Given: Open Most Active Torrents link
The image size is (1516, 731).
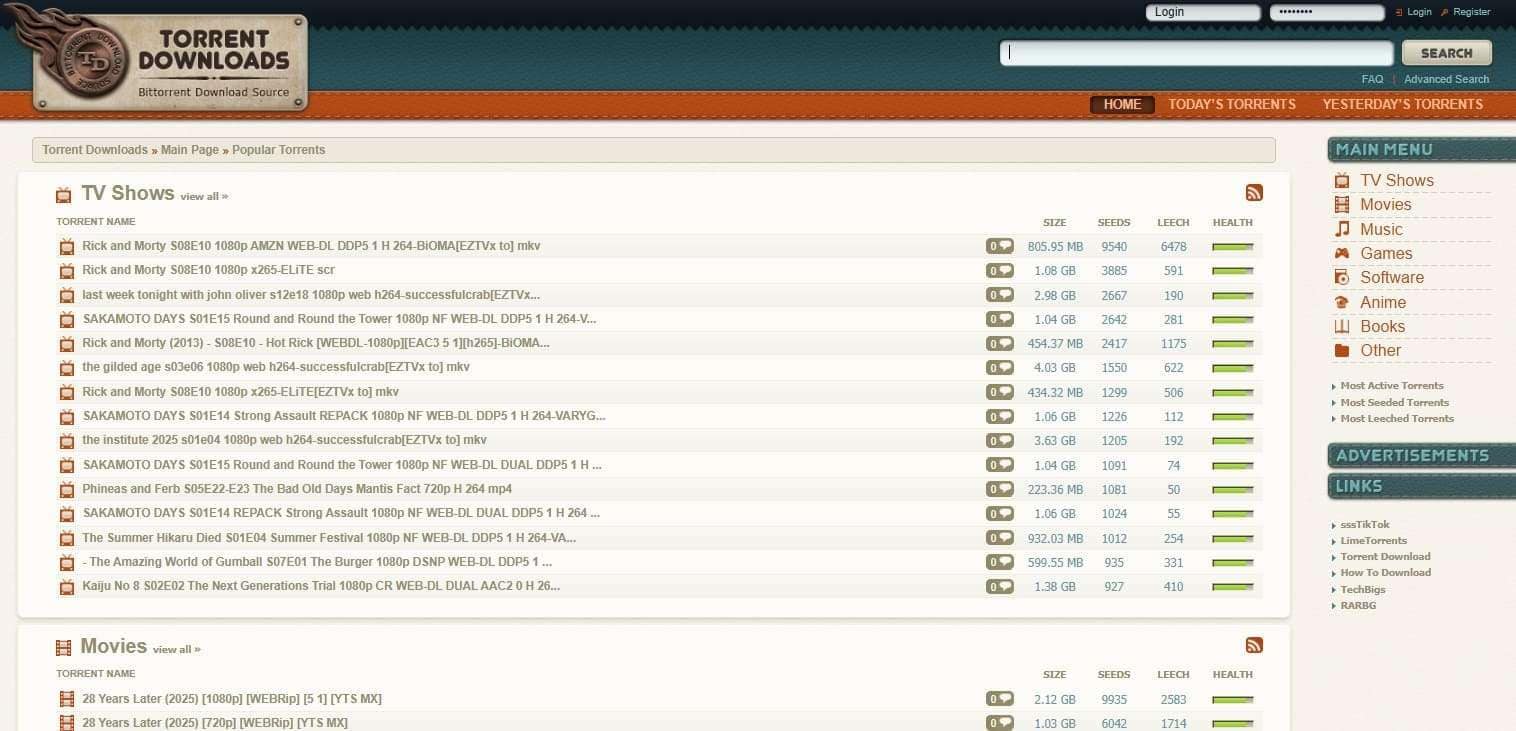Looking at the screenshot, I should [1392, 385].
